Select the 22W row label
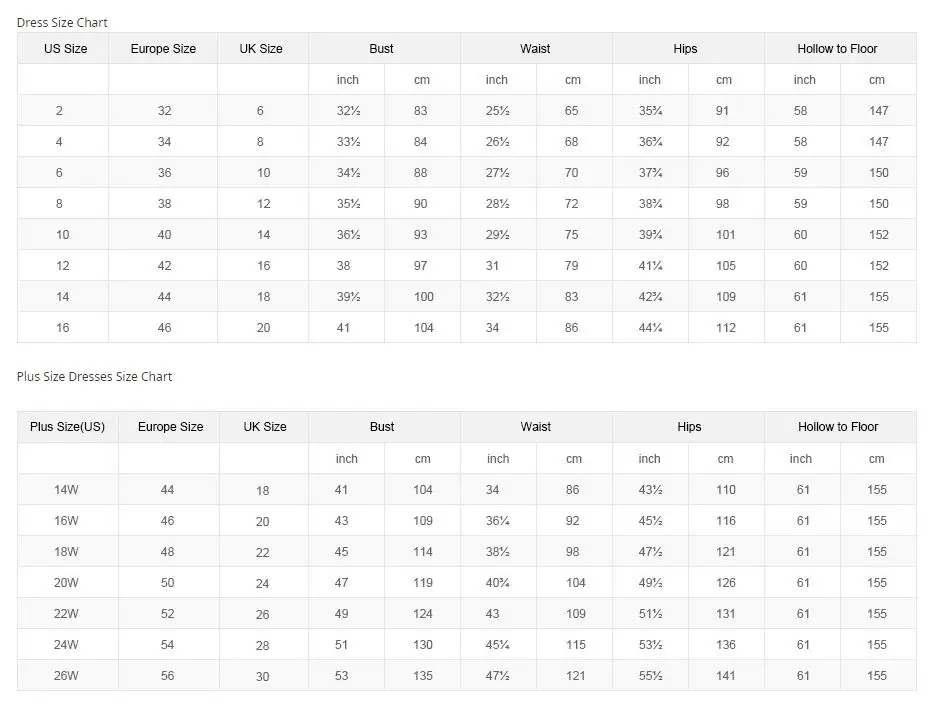The image size is (948, 722). tap(66, 614)
